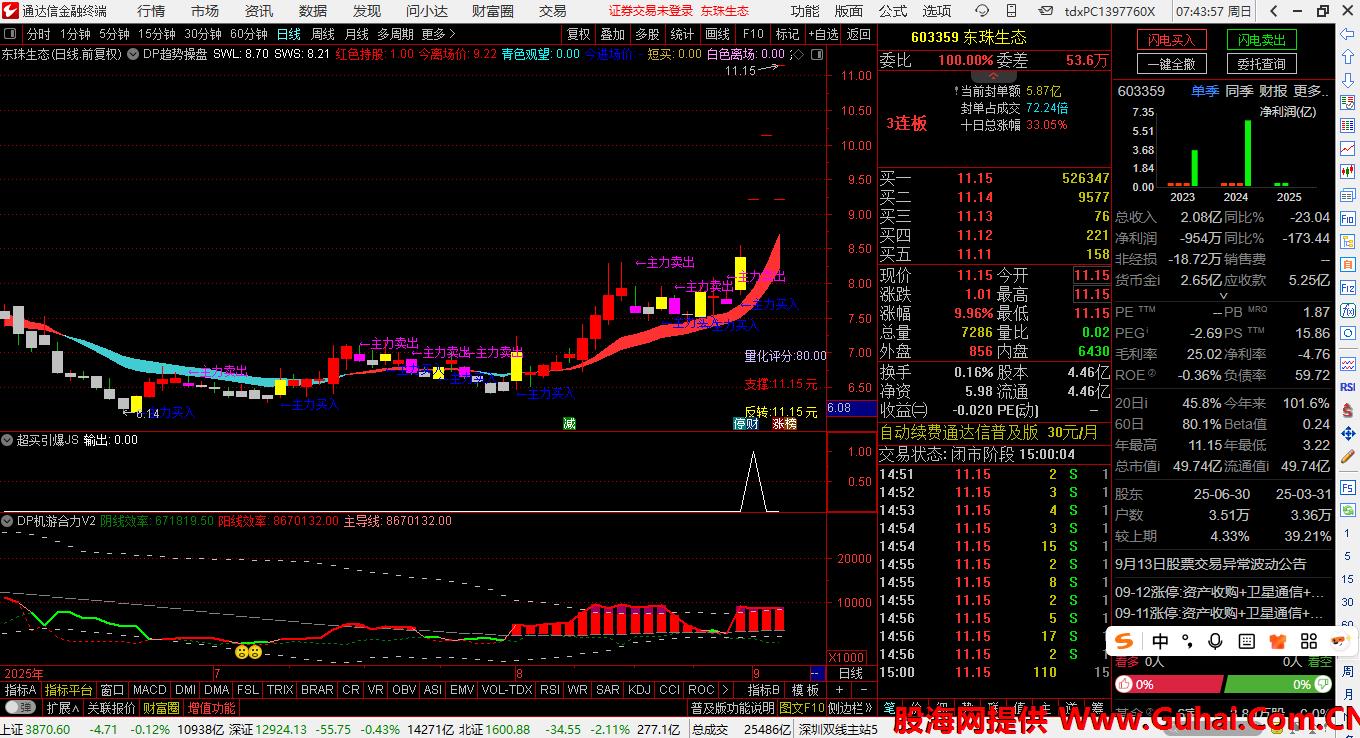Viewport: 1360px width, 738px height.
Task: Click the application logo in title bar
Action: click(10, 11)
